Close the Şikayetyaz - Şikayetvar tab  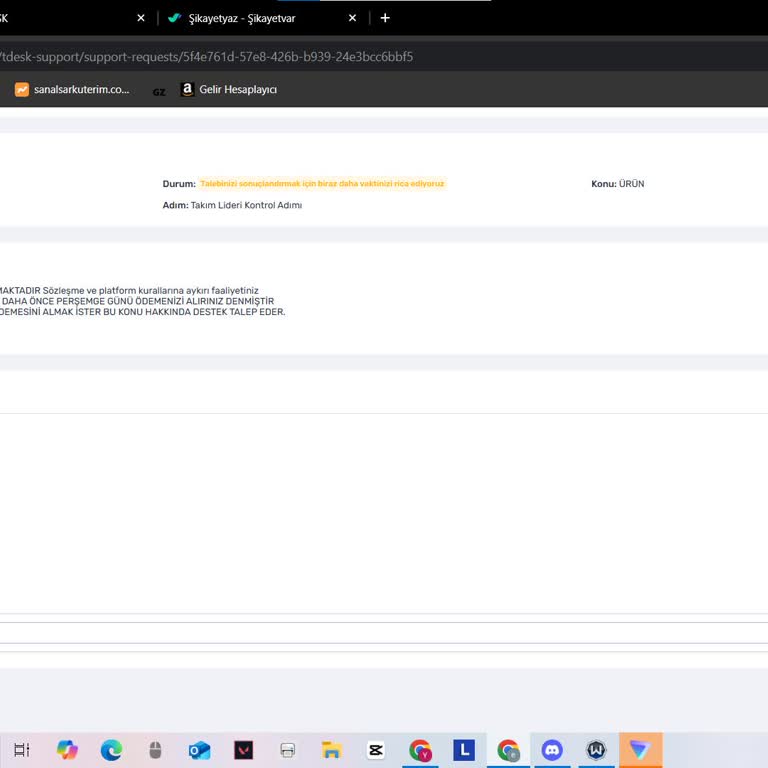(x=352, y=18)
